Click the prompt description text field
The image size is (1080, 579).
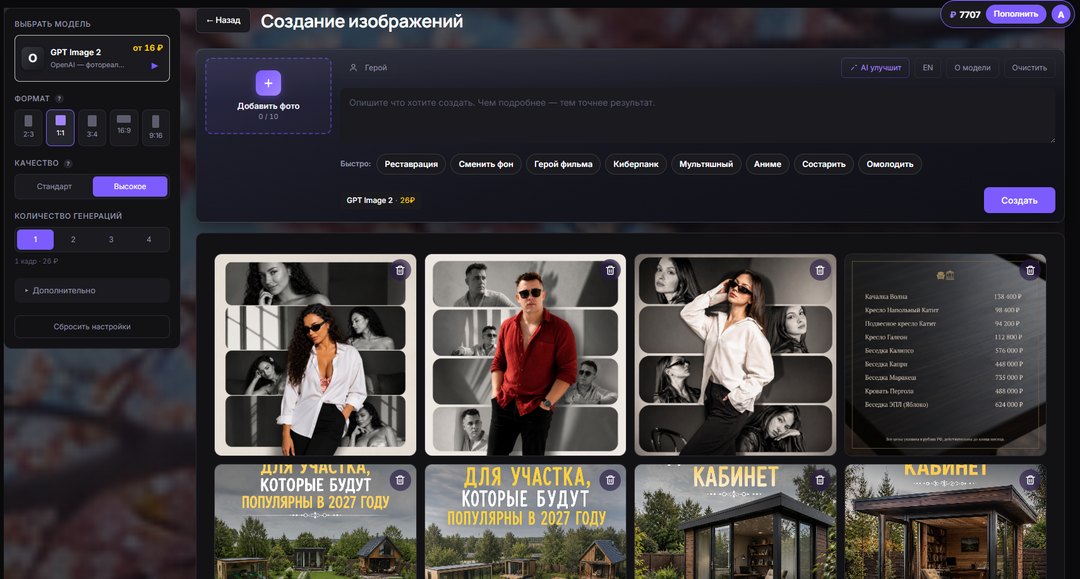coord(698,115)
